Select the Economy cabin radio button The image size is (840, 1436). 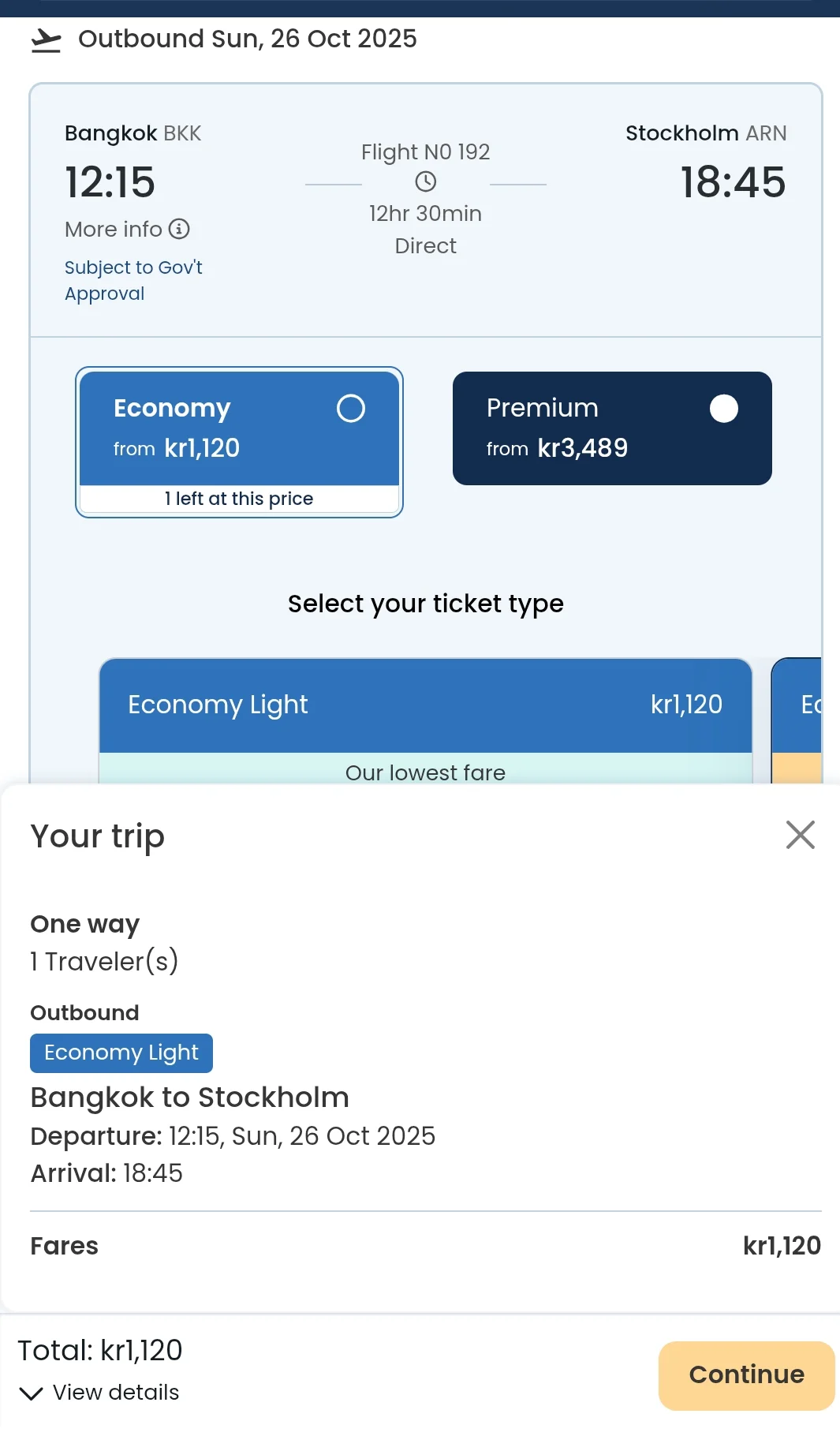point(351,409)
